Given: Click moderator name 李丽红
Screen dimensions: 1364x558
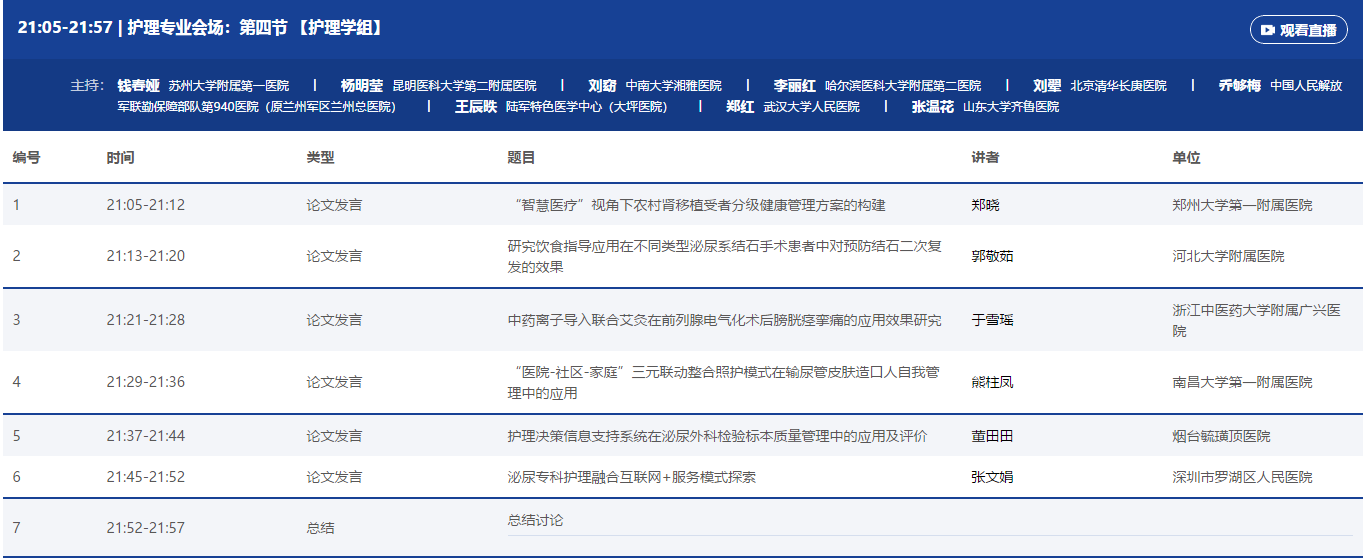Looking at the screenshot, I should [x=794, y=86].
